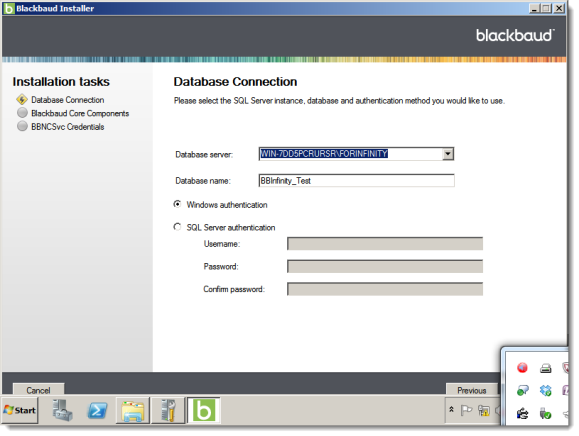Viewport: 579px width, 436px height.
Task: Click the USB network connection tray icon
Action: (x=522, y=413)
